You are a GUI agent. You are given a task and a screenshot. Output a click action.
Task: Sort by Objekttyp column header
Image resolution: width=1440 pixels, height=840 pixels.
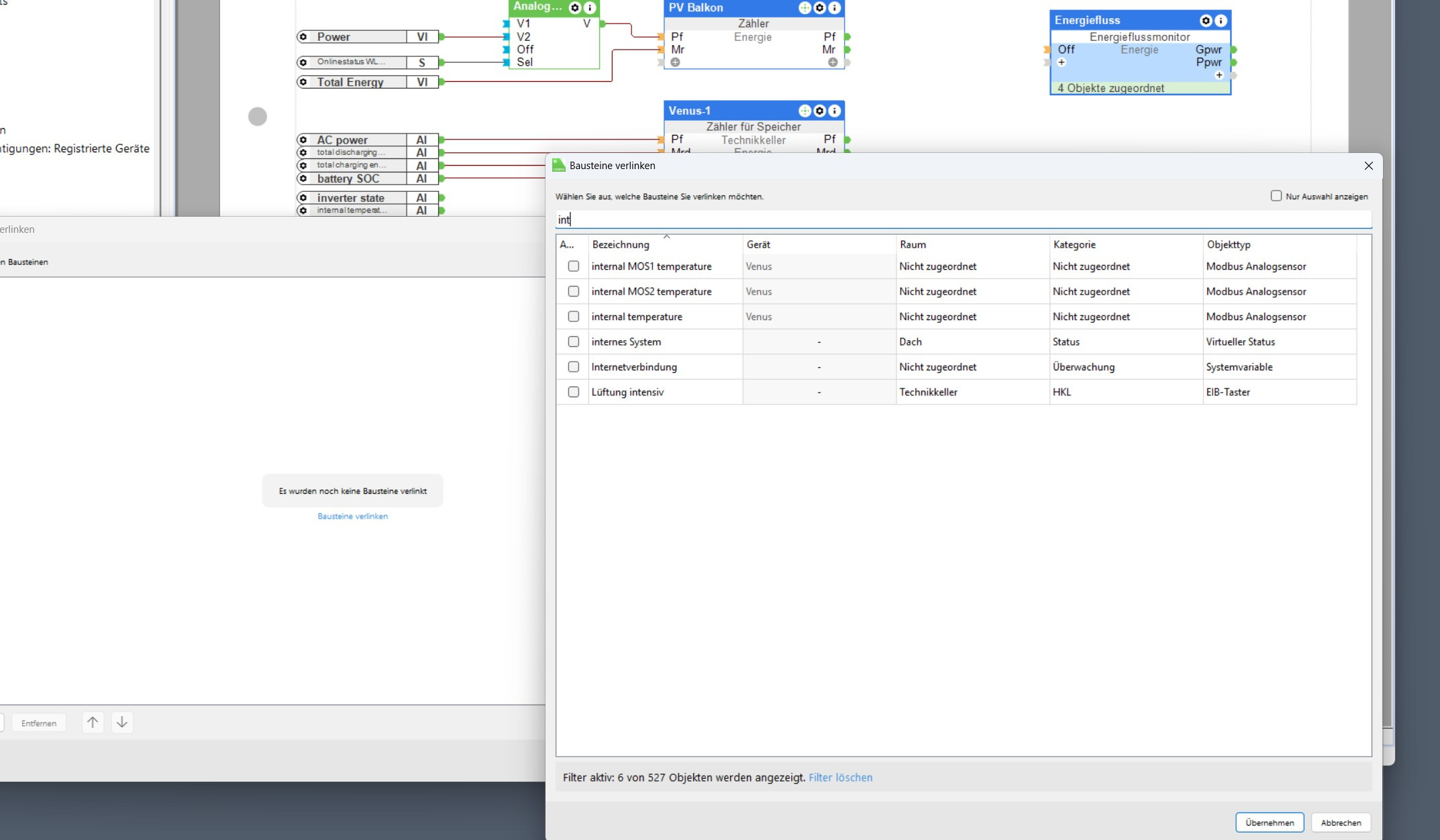(1228, 245)
